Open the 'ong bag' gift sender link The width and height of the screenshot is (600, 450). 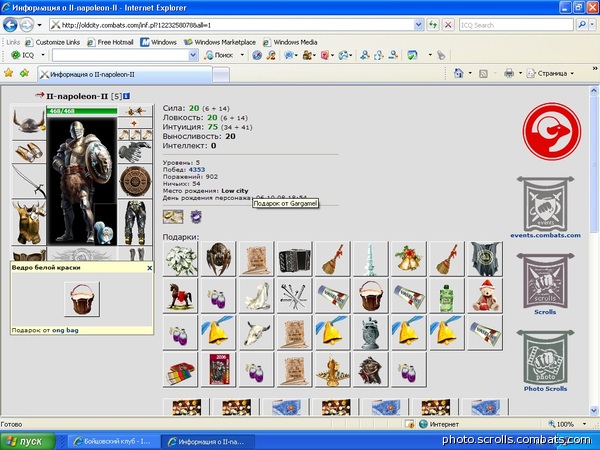tap(65, 330)
